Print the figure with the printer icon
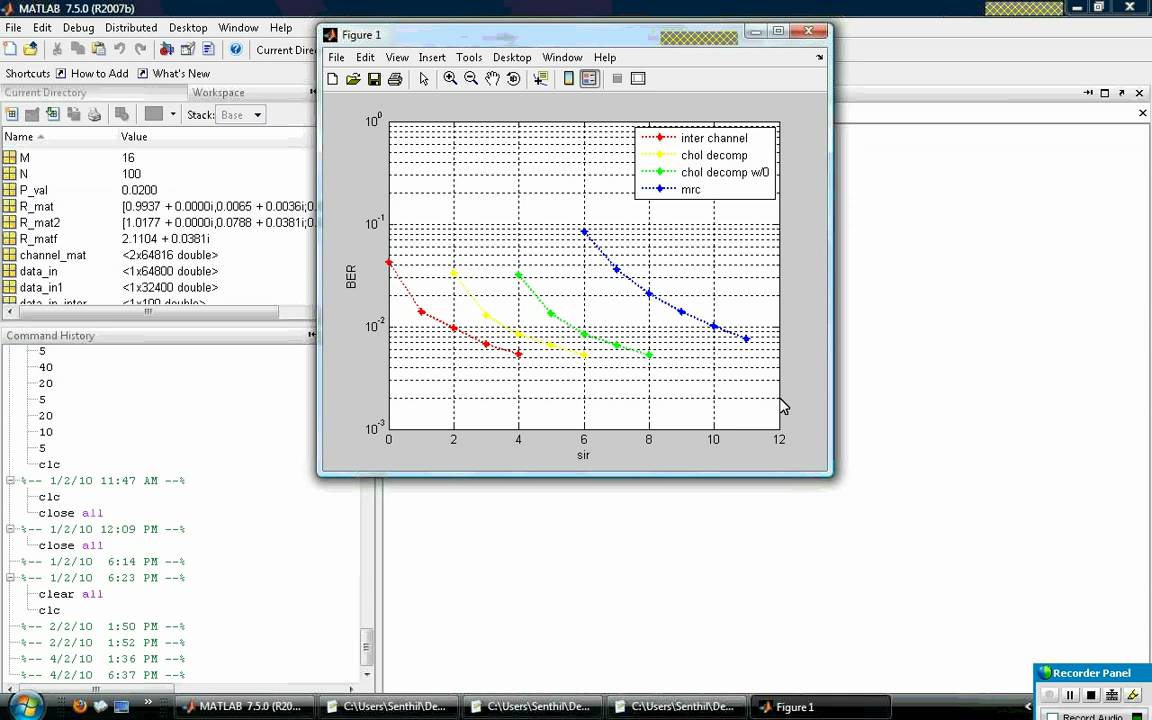The height and width of the screenshot is (720, 1152). click(x=395, y=79)
